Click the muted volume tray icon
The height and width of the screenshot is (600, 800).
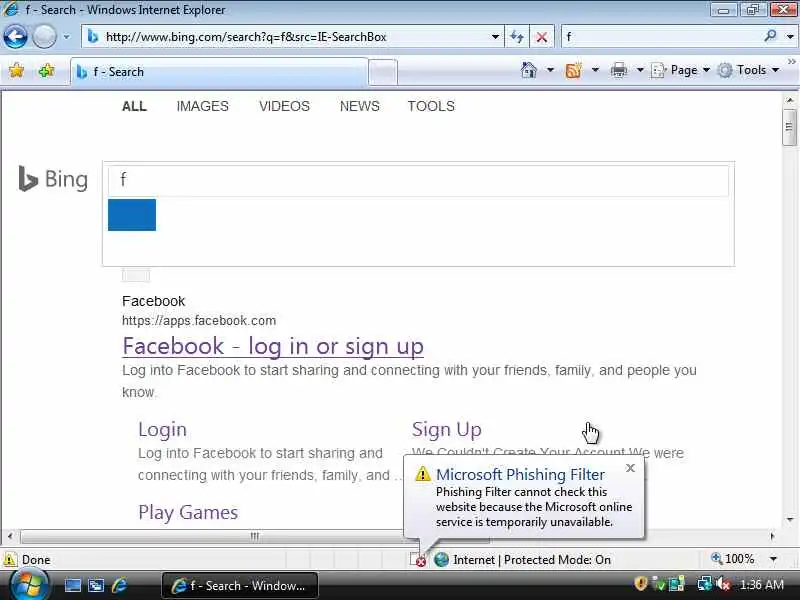(x=722, y=584)
